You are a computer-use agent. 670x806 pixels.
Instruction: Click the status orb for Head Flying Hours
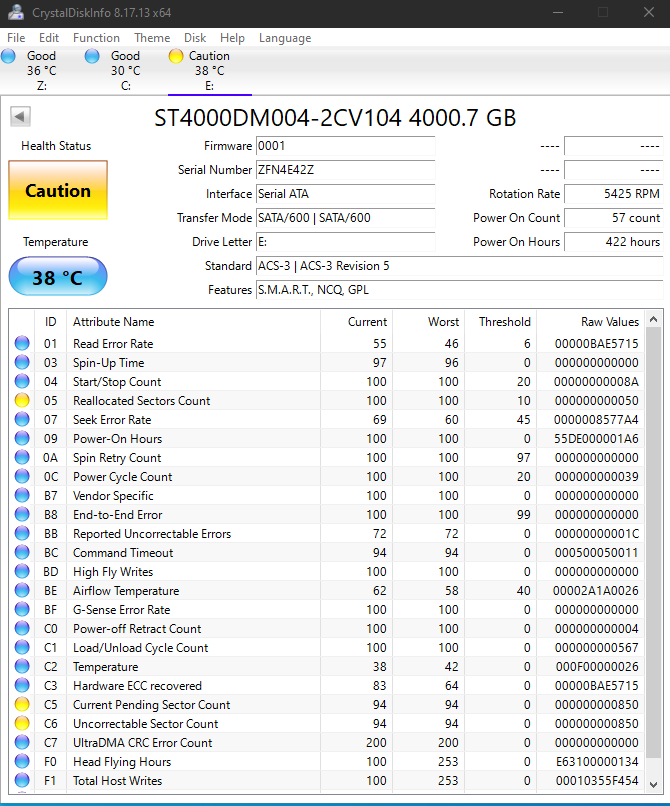[22, 762]
